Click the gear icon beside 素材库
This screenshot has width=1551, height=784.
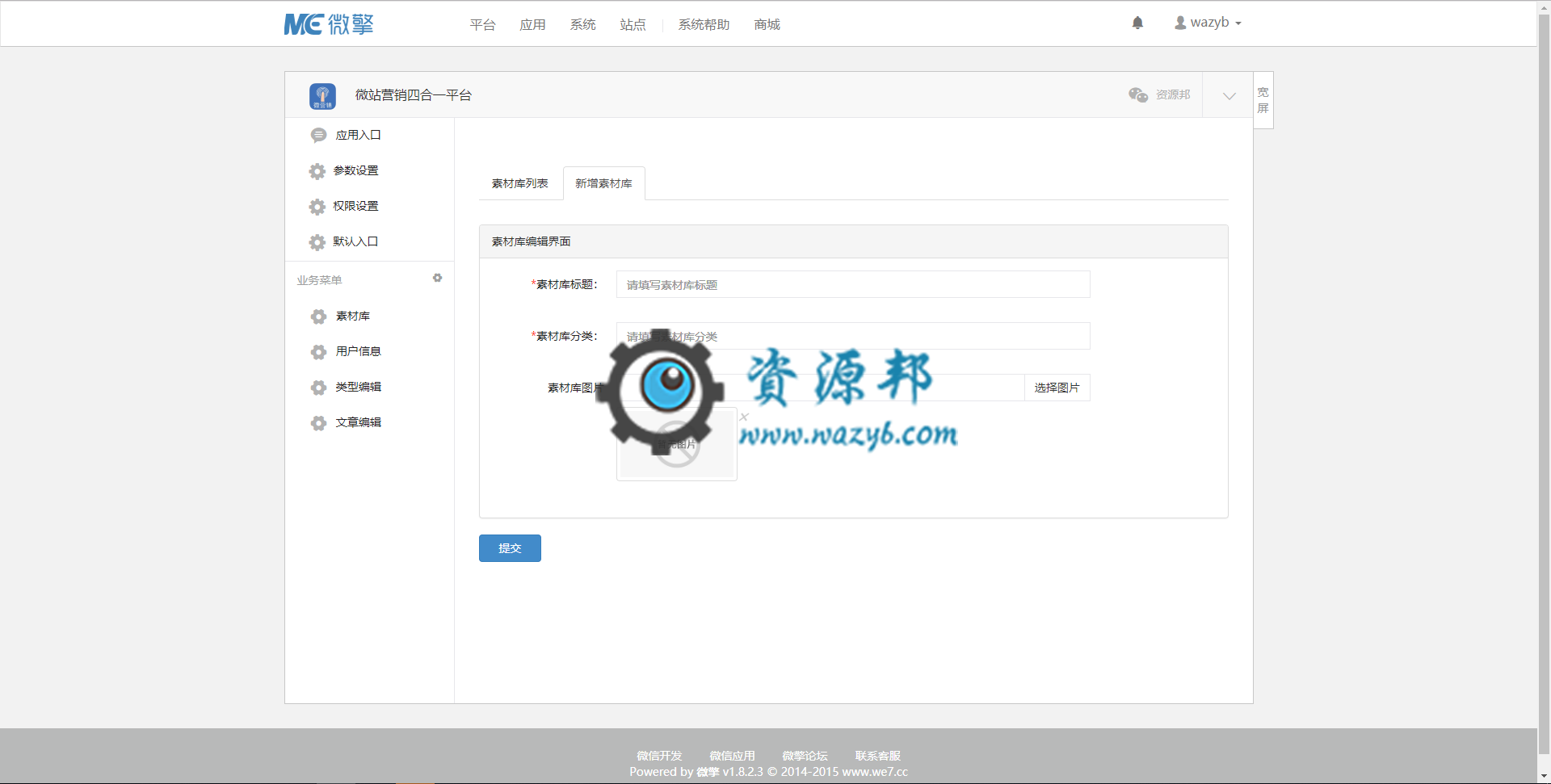pyautogui.click(x=319, y=317)
